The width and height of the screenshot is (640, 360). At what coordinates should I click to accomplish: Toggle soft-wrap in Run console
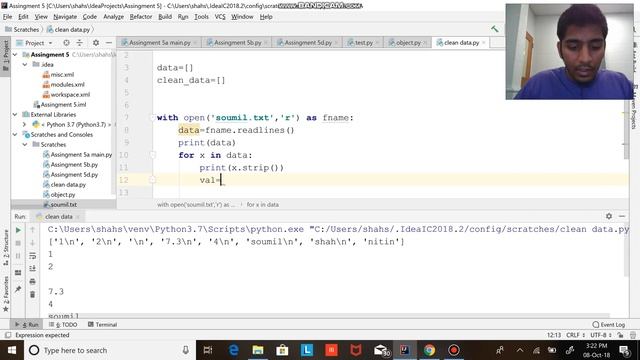click(33, 256)
